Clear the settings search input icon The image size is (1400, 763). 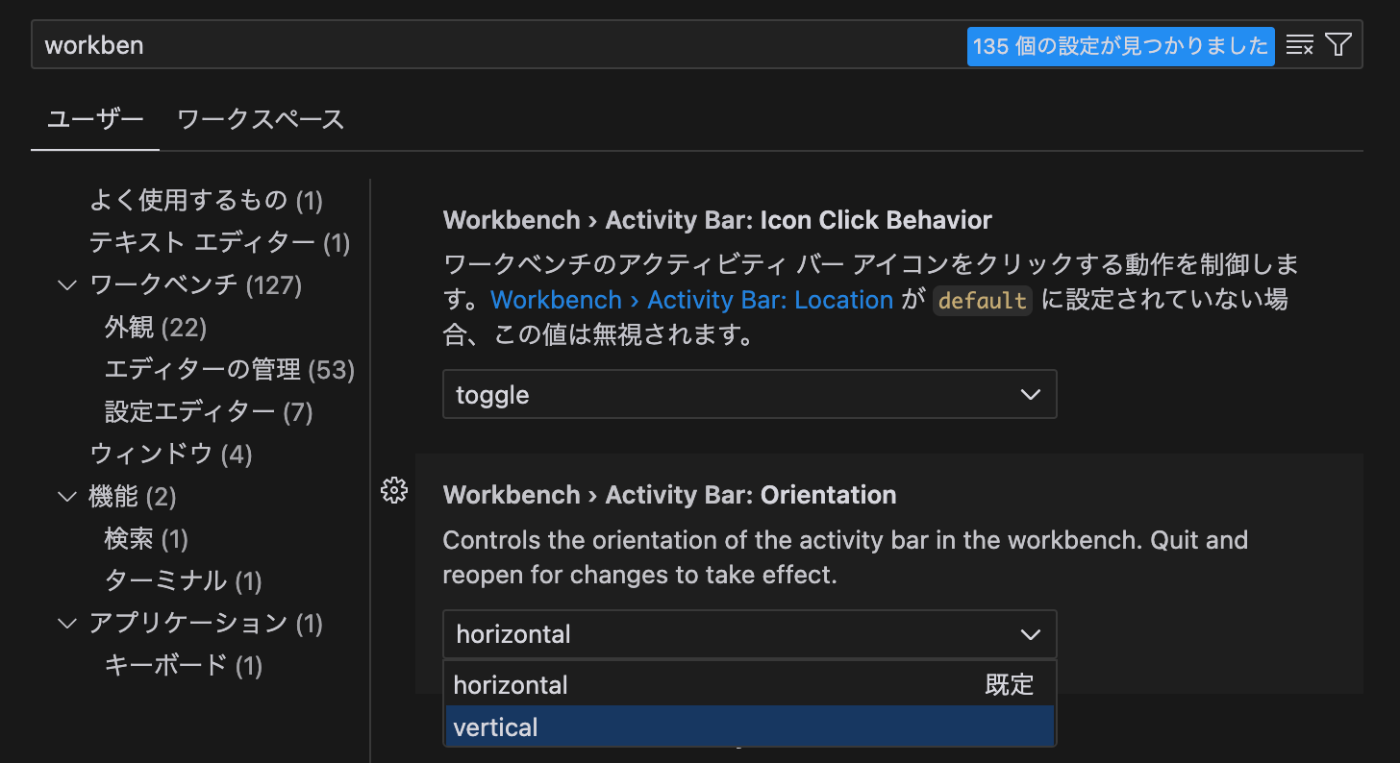point(1299,45)
